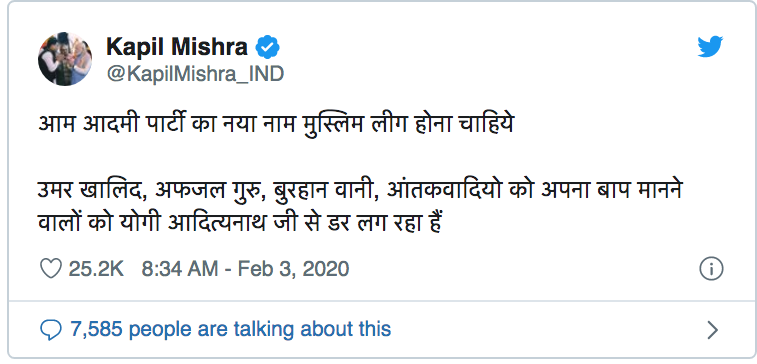Open "people are talking about this" link
Image resolution: width=757 pixels, height=364 pixels.
(260, 329)
